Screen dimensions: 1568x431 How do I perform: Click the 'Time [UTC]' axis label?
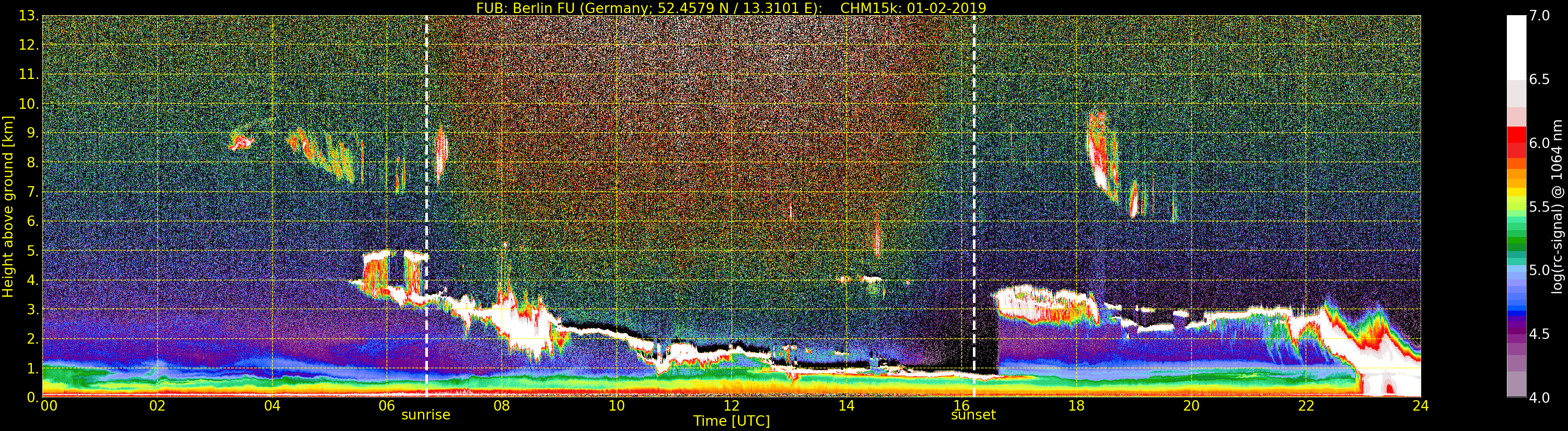[731, 421]
